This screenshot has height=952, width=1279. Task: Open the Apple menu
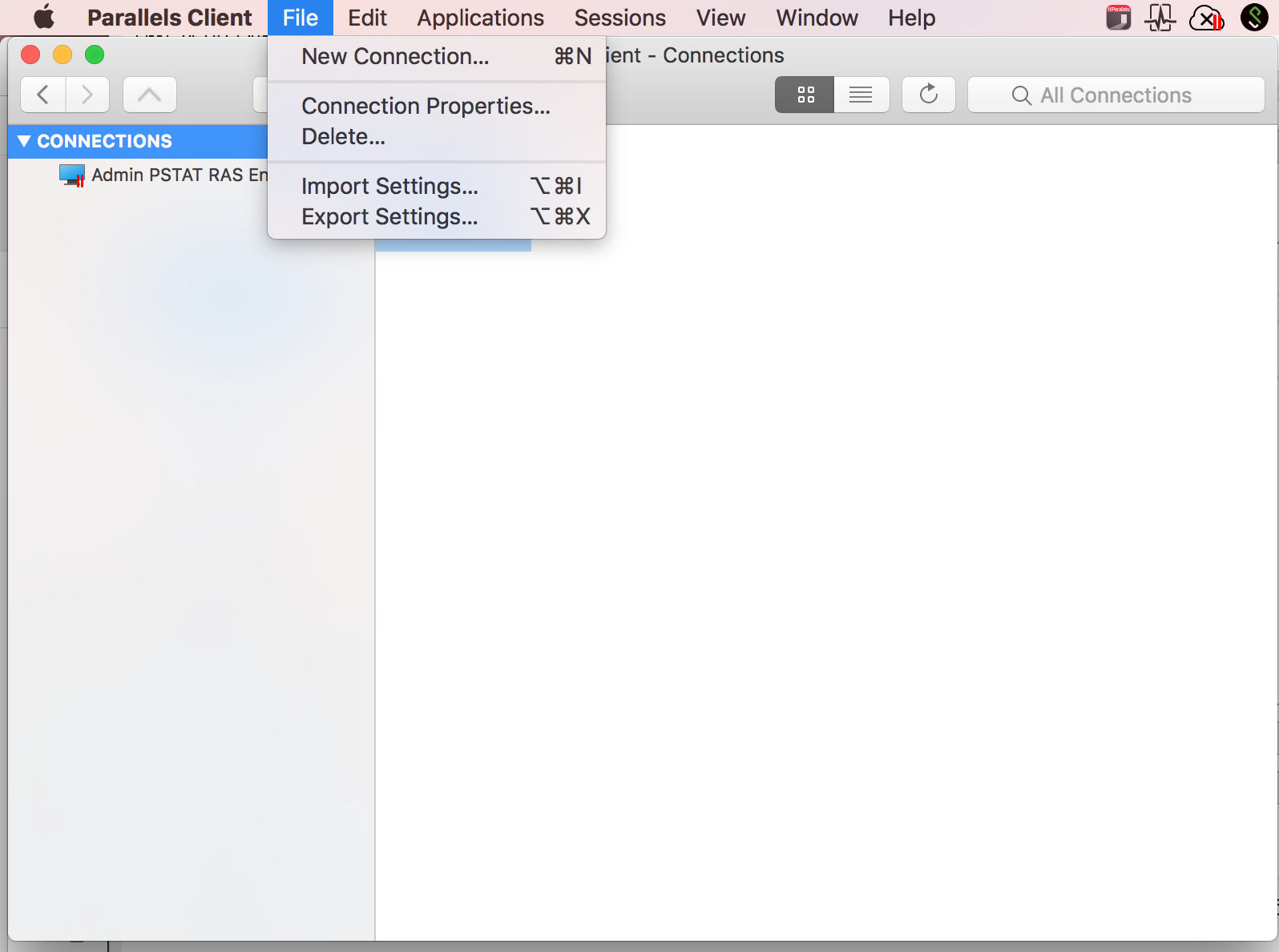pos(44,17)
